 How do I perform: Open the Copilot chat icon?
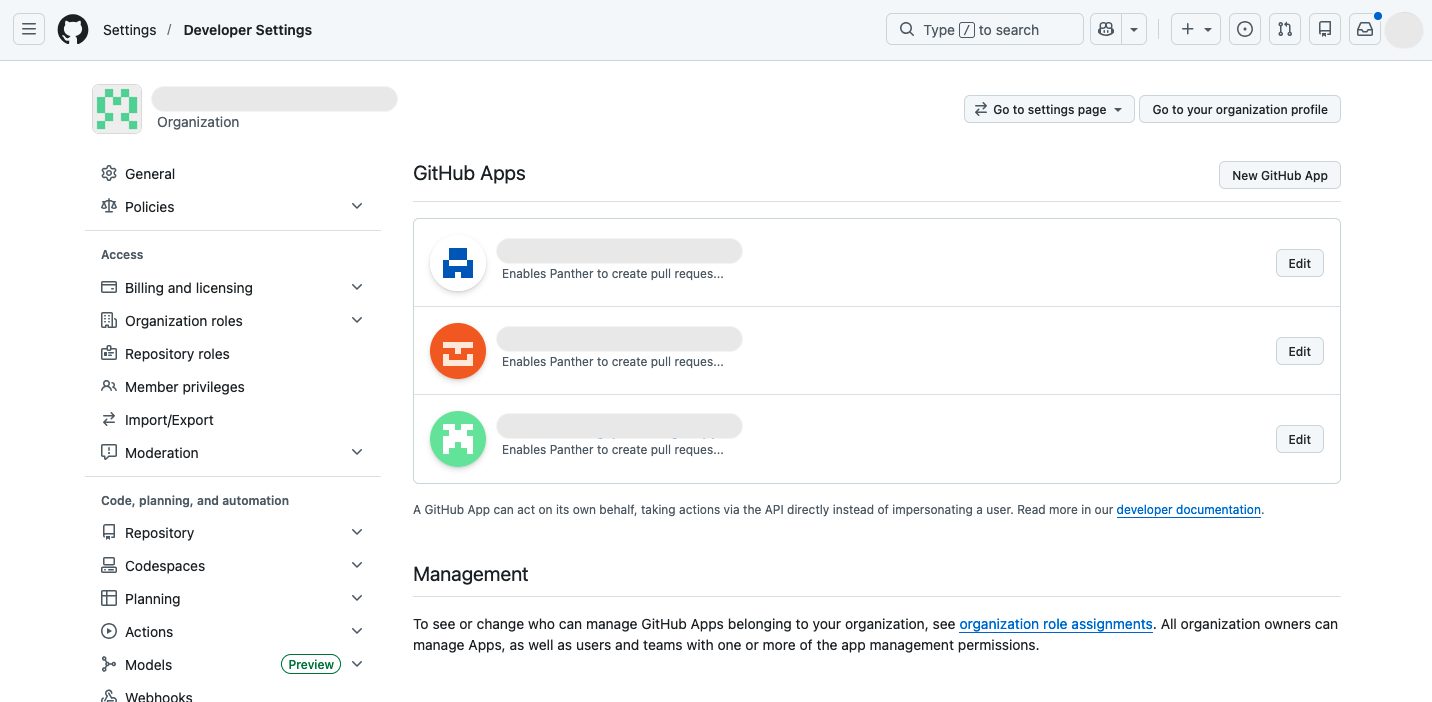1106,30
